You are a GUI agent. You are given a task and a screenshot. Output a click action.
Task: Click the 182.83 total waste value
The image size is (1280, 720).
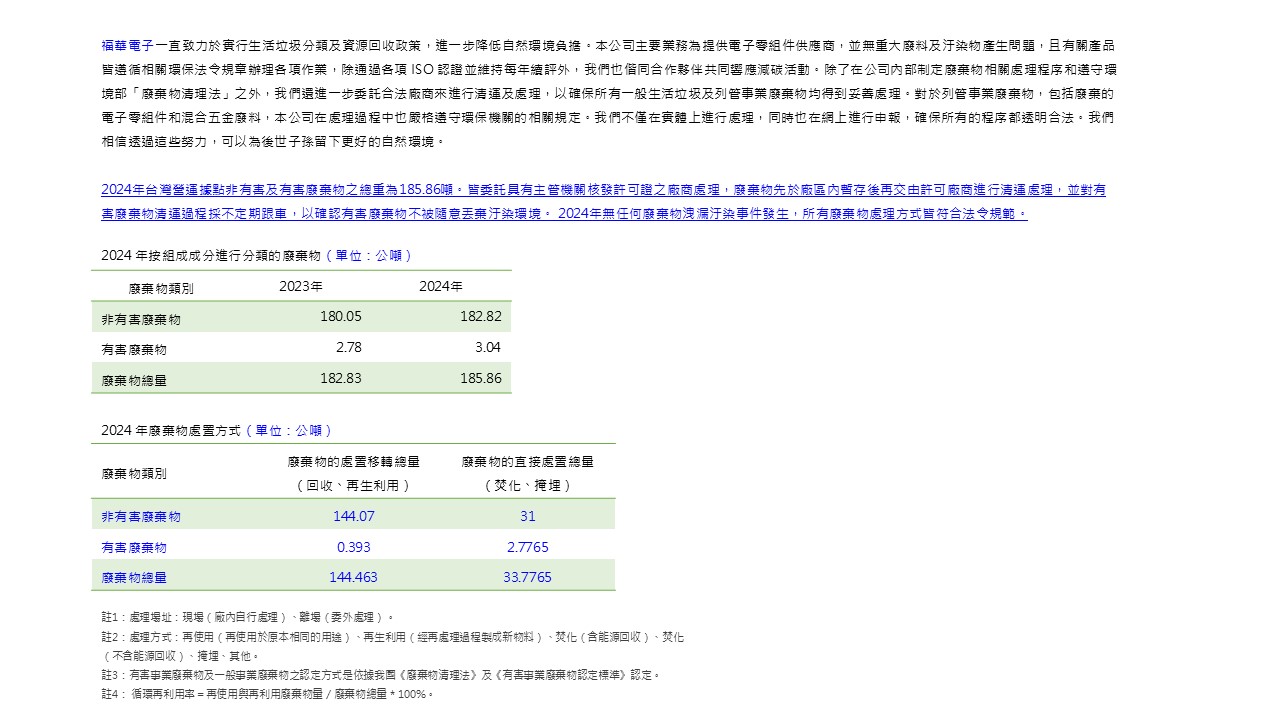341,379
